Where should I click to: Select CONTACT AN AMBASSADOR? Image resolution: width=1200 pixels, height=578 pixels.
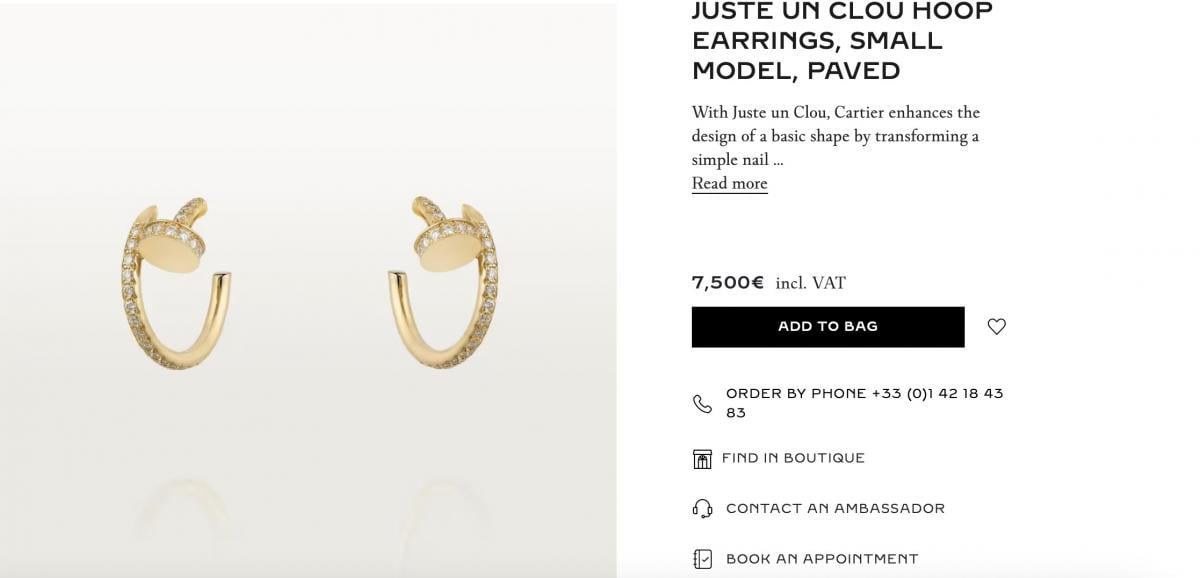[x=833, y=508]
